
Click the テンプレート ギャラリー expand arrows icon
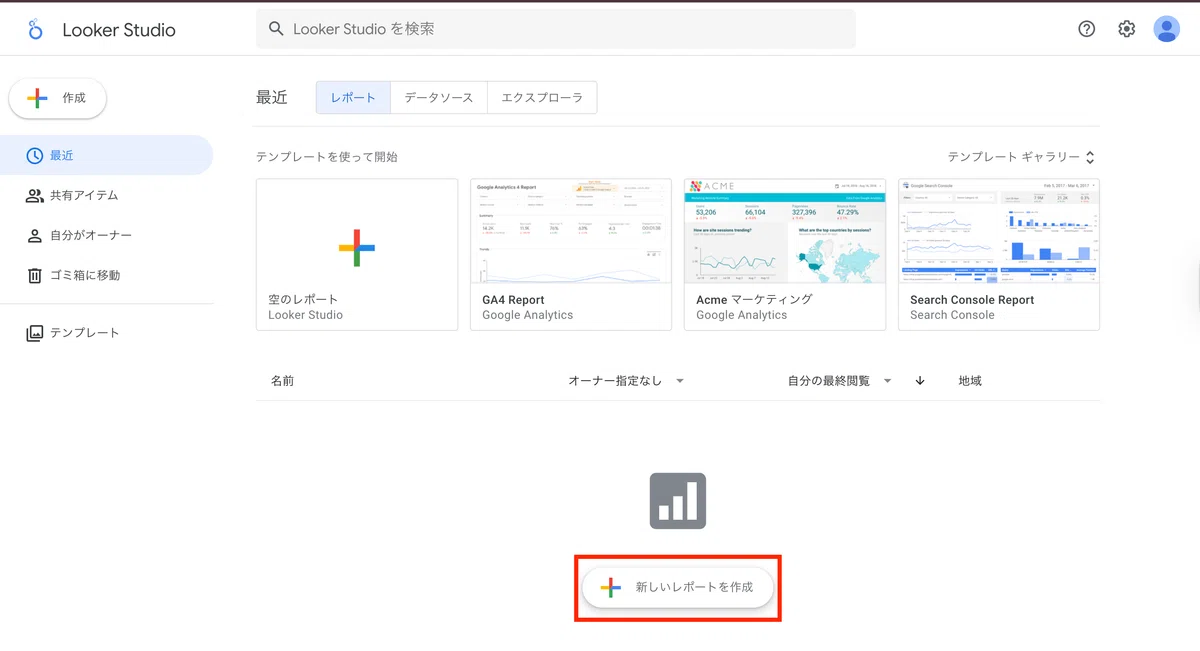pos(1090,157)
